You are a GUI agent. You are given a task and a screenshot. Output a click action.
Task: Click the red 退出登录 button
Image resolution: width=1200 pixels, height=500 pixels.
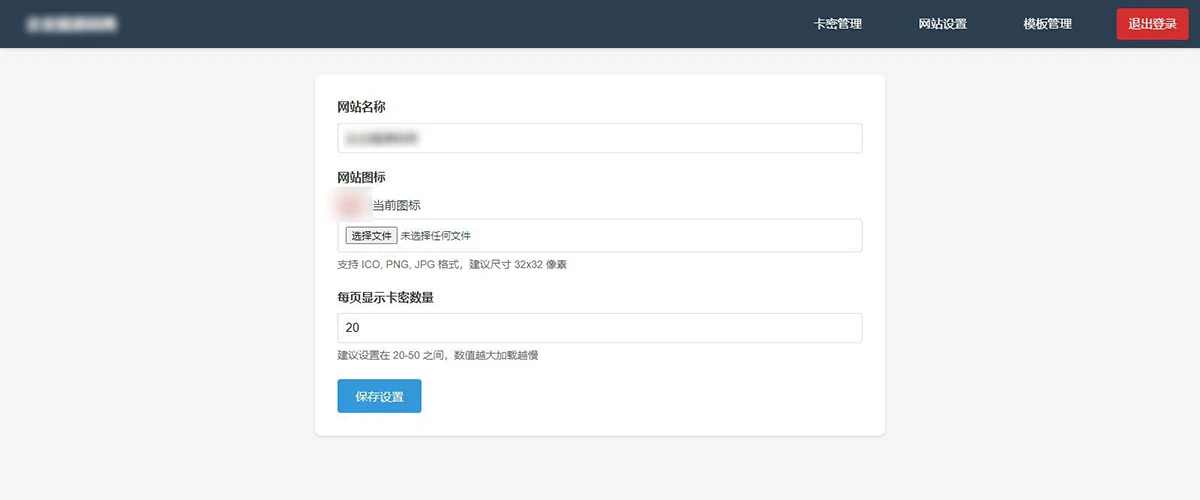pyautogui.click(x=1152, y=24)
